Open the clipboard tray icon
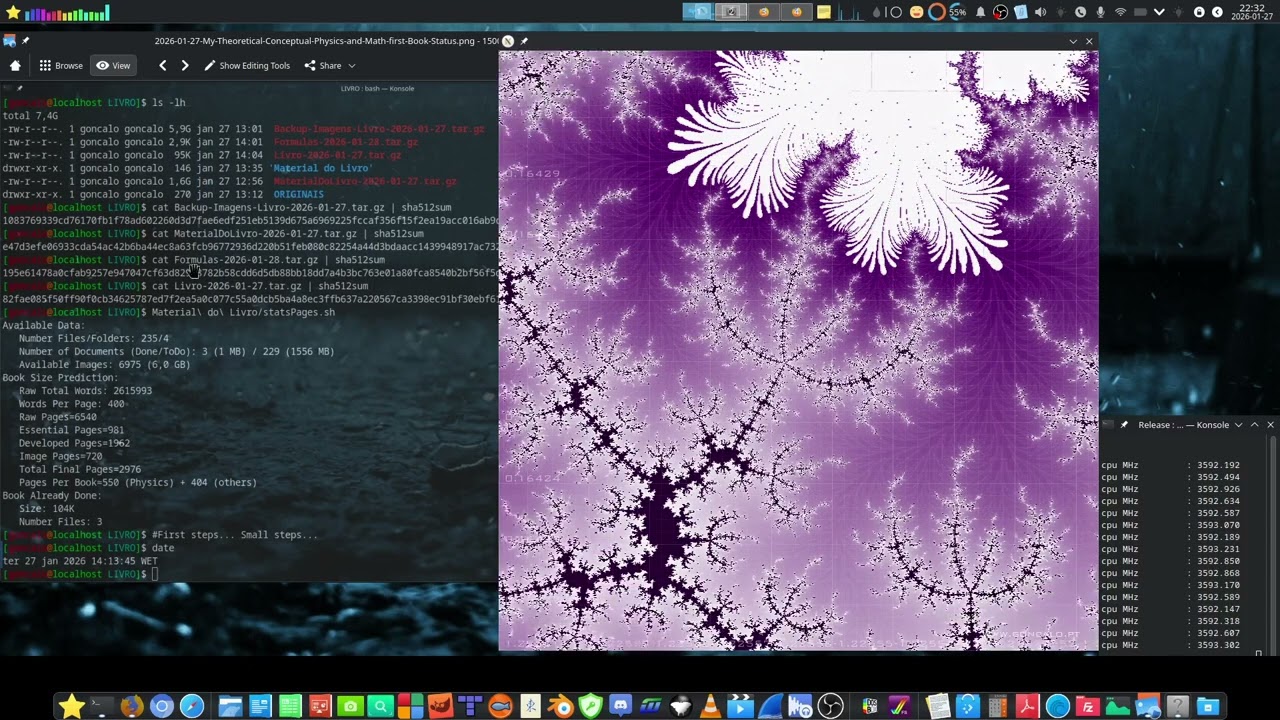The height and width of the screenshot is (720, 1280). [1021, 12]
